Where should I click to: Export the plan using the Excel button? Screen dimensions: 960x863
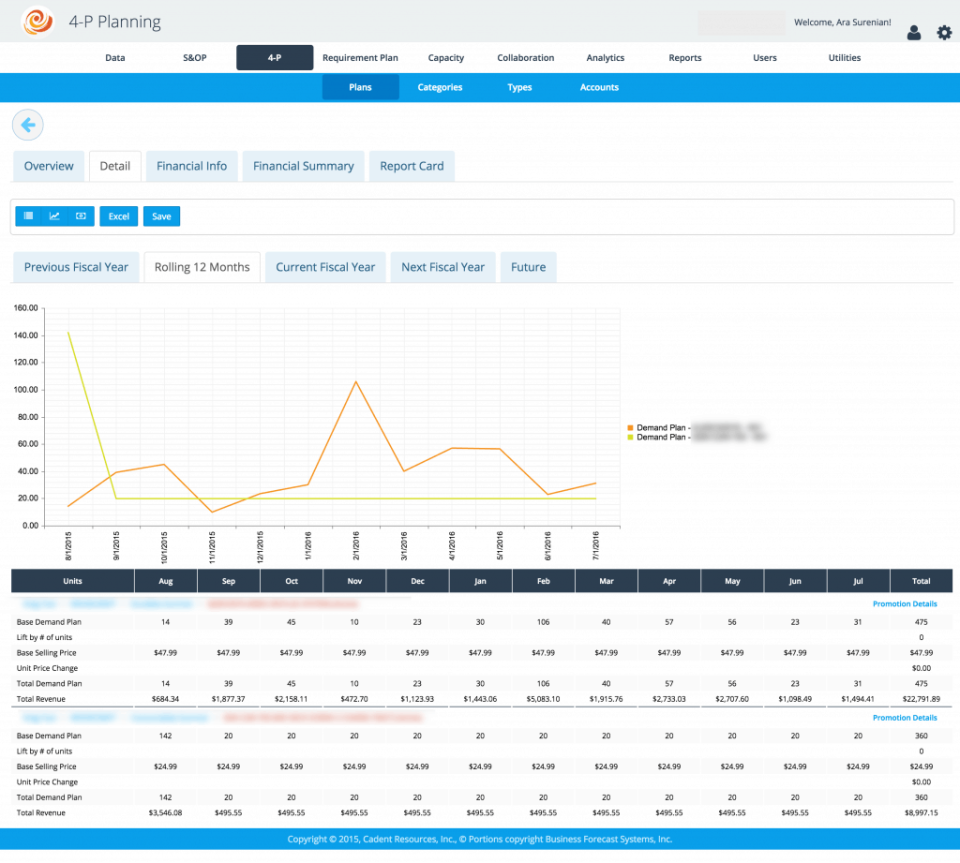tap(118, 216)
